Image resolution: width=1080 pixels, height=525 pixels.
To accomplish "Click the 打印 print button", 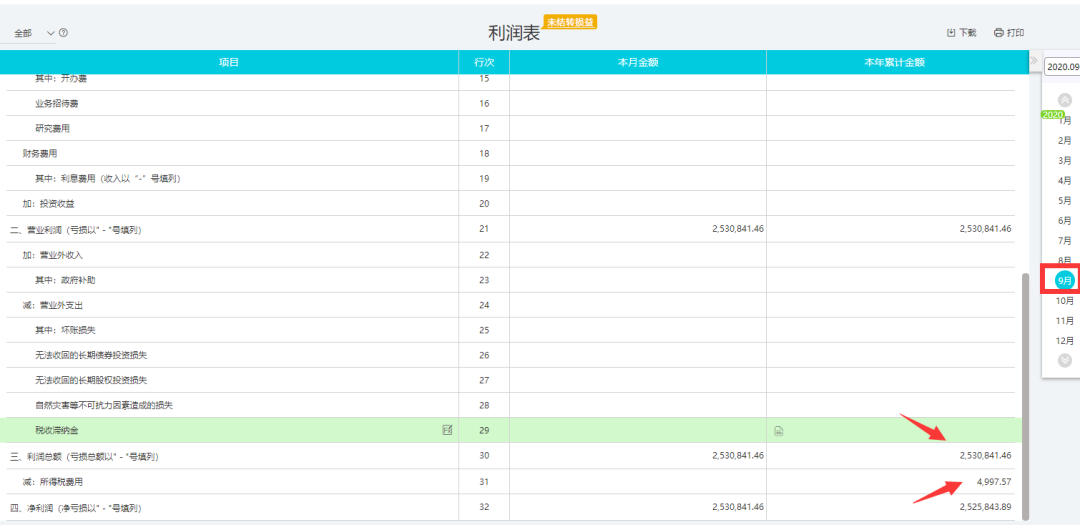I will click(1009, 33).
